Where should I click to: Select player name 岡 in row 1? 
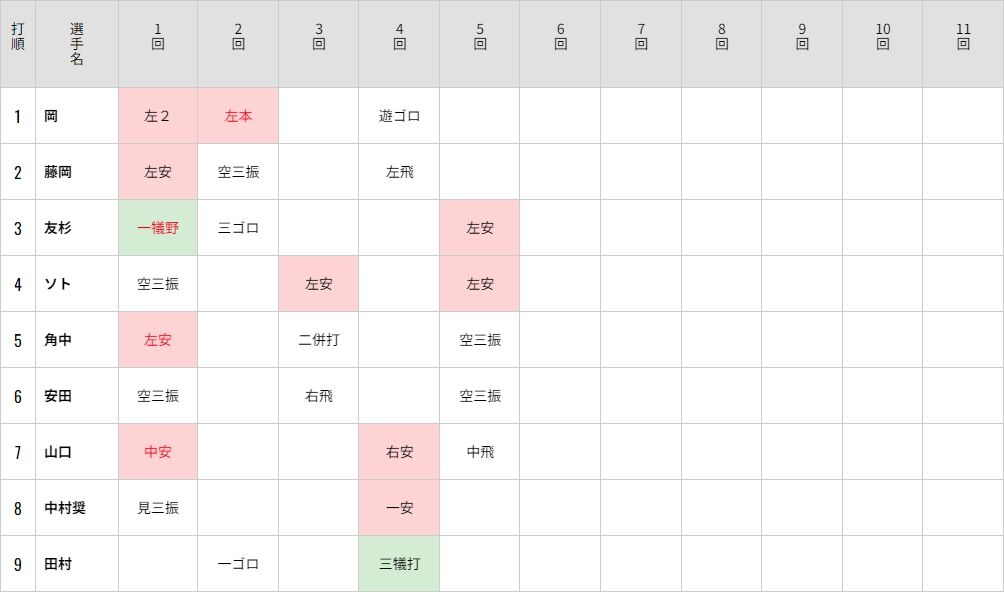[51, 116]
